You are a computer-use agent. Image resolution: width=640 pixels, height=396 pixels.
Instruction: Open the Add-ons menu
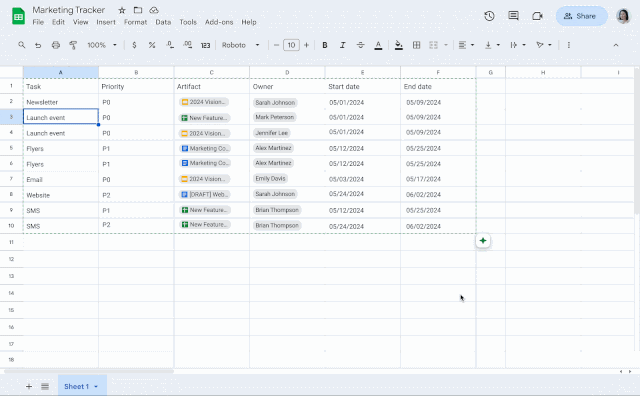(219, 22)
